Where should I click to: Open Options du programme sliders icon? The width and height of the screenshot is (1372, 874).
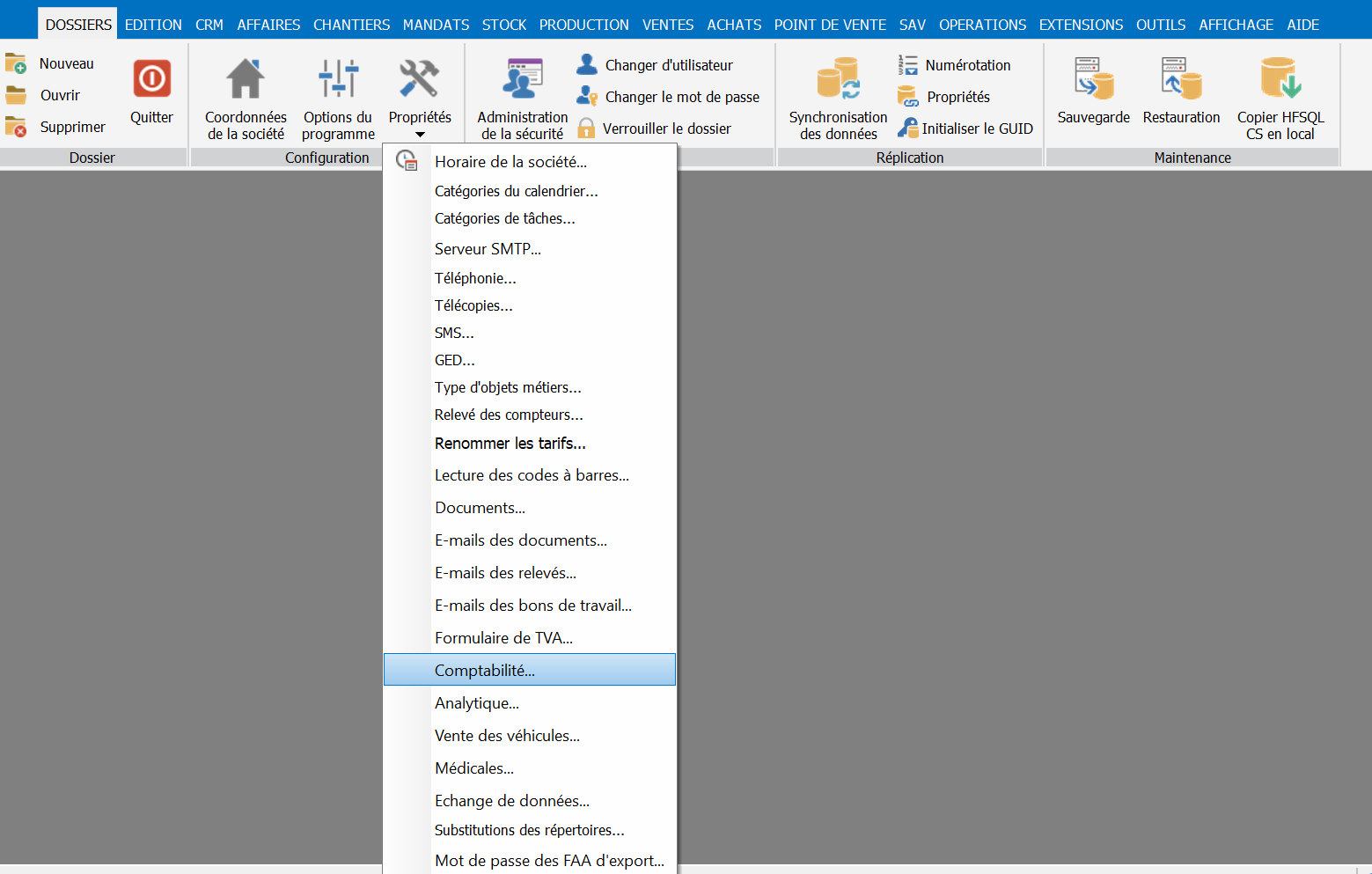coord(338,79)
